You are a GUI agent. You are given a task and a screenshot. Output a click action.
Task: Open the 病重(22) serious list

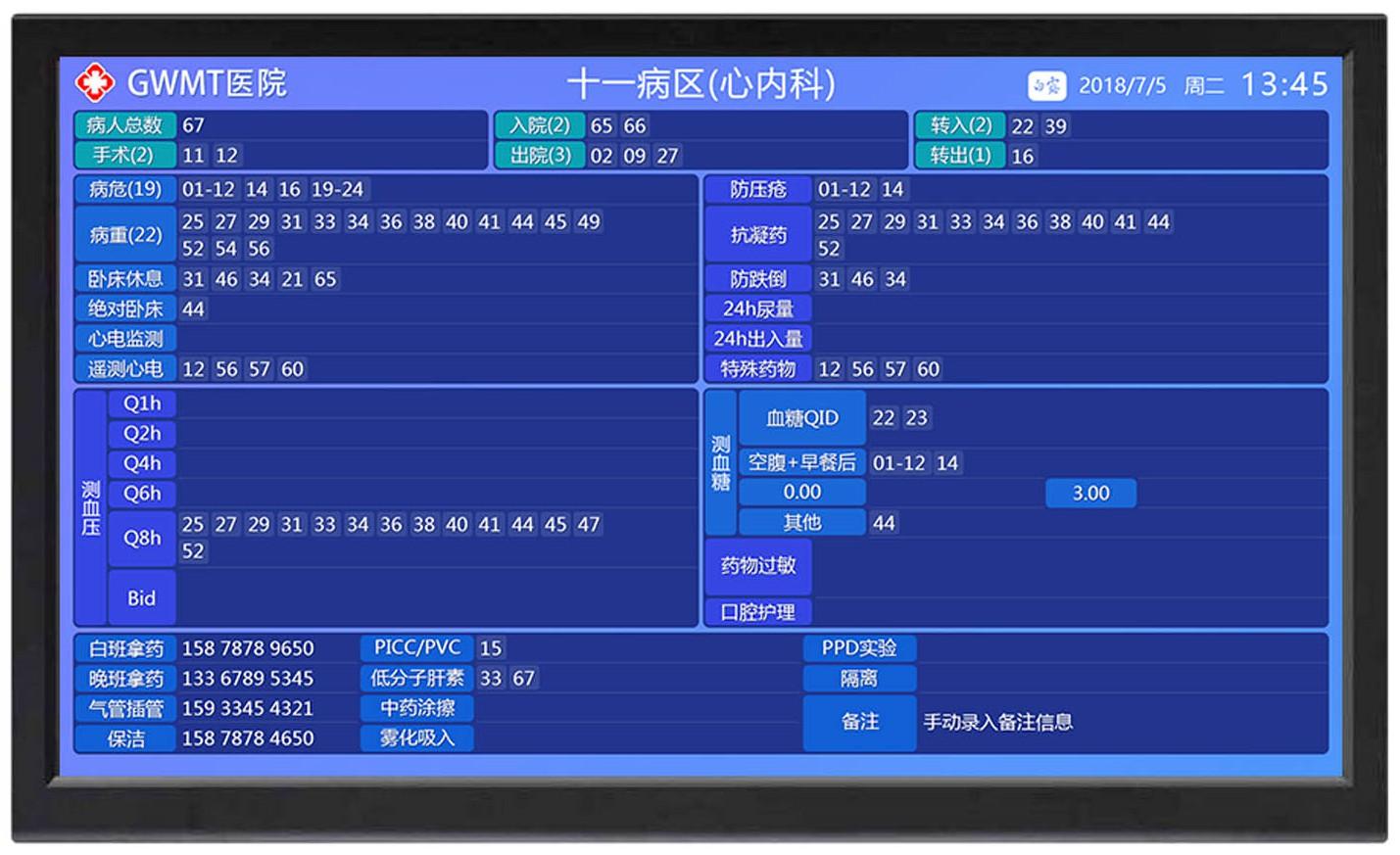click(124, 234)
